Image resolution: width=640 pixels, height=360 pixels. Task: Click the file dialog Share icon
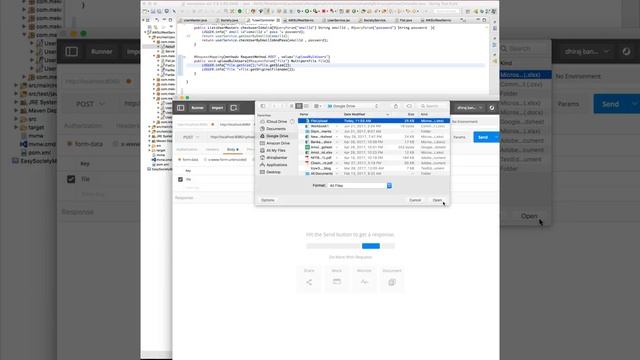click(x=396, y=106)
